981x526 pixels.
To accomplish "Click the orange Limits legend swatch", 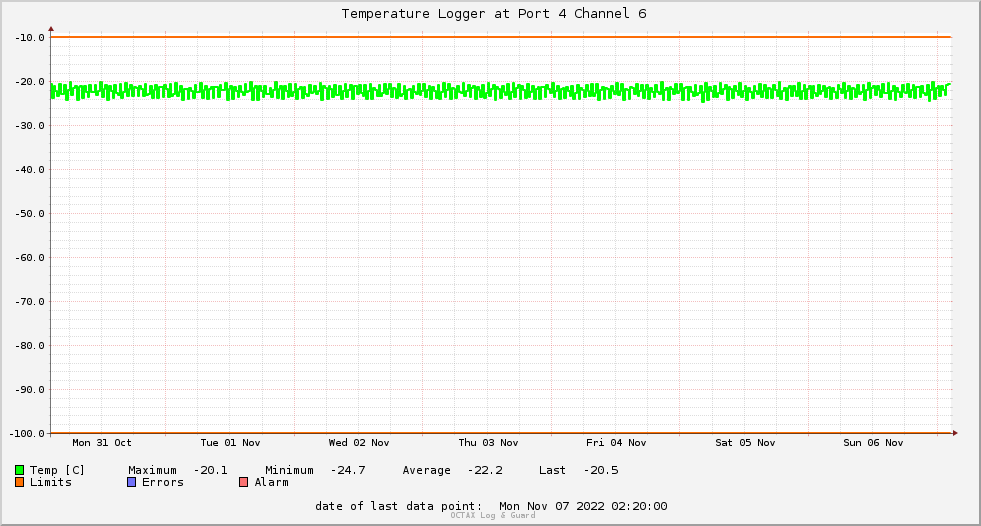I will tap(19, 482).
